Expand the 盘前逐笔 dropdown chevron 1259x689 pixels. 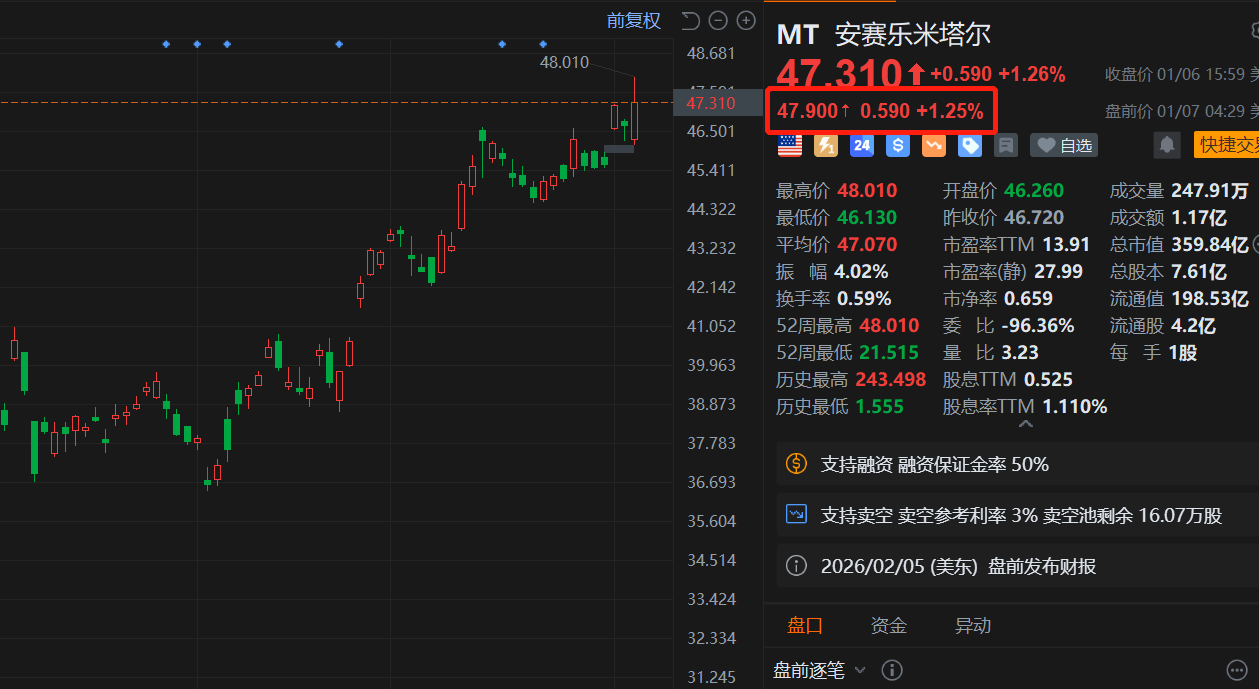(x=860, y=670)
